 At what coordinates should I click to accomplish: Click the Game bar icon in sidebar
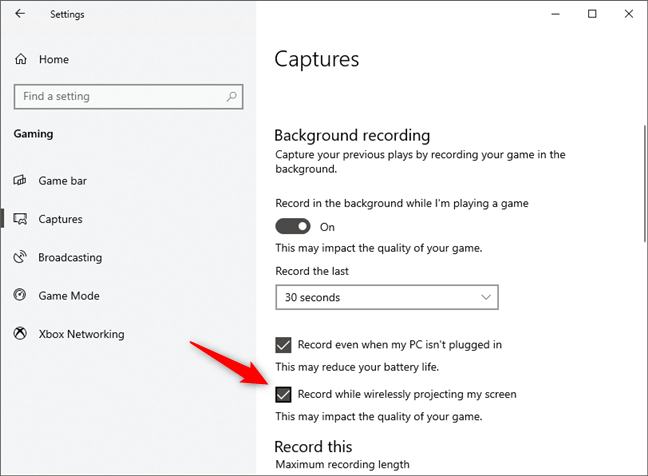tap(20, 181)
